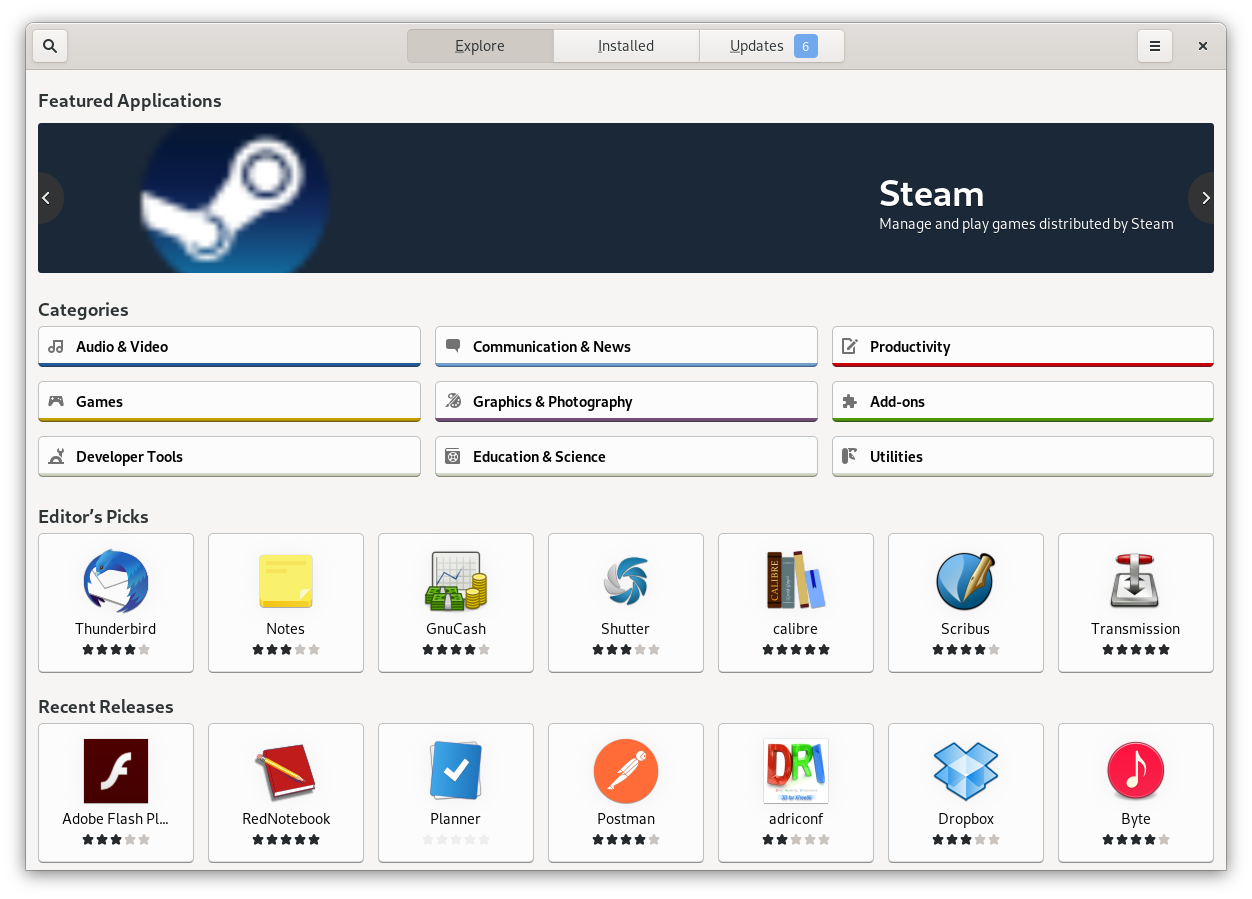Open the Adobe Flash Player icon

click(x=116, y=771)
